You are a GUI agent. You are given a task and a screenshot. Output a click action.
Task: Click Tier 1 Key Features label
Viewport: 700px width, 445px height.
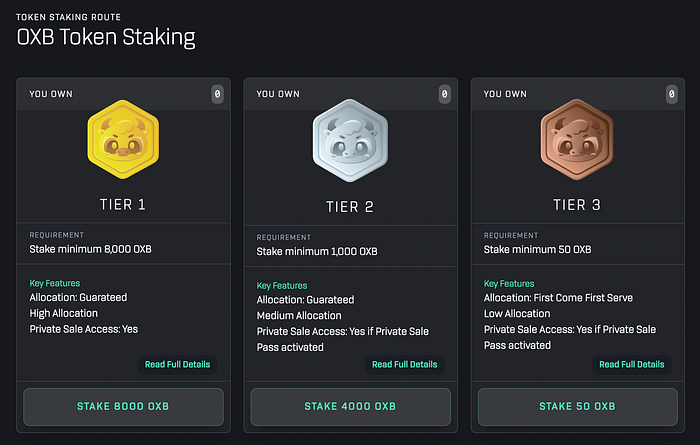[55, 284]
